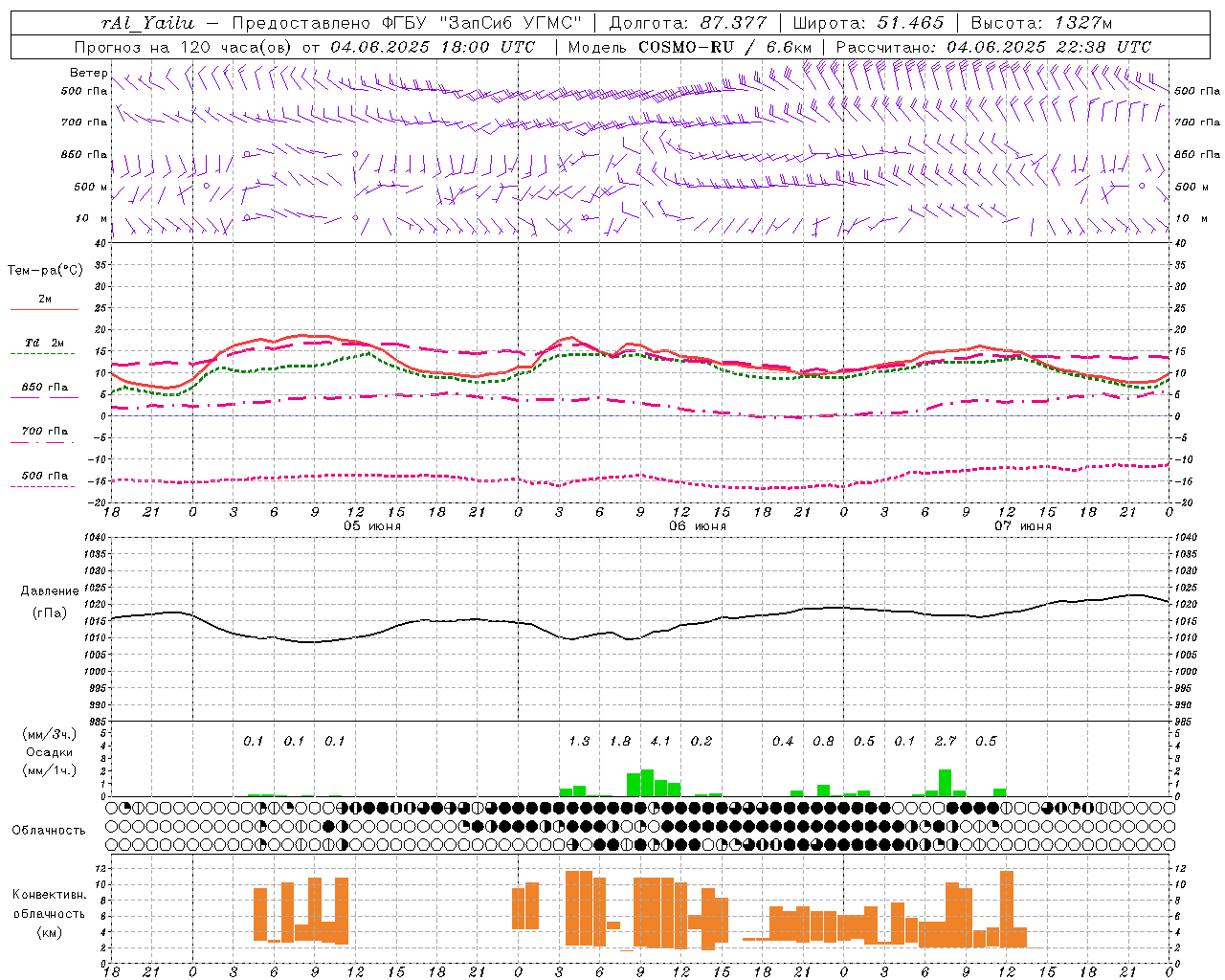The image size is (1225, 980).
Task: Click the '(мм/1ч.)' units label
Action: 49,770
